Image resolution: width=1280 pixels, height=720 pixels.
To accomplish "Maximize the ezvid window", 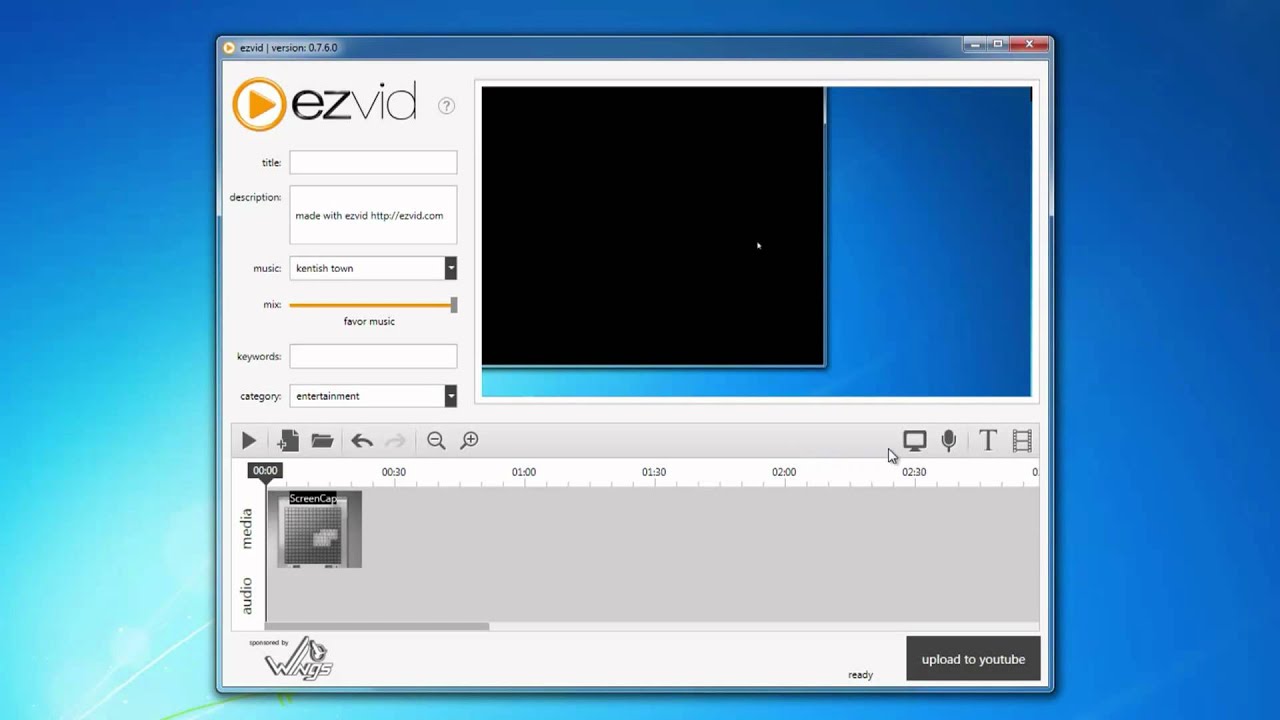I will [x=998, y=44].
